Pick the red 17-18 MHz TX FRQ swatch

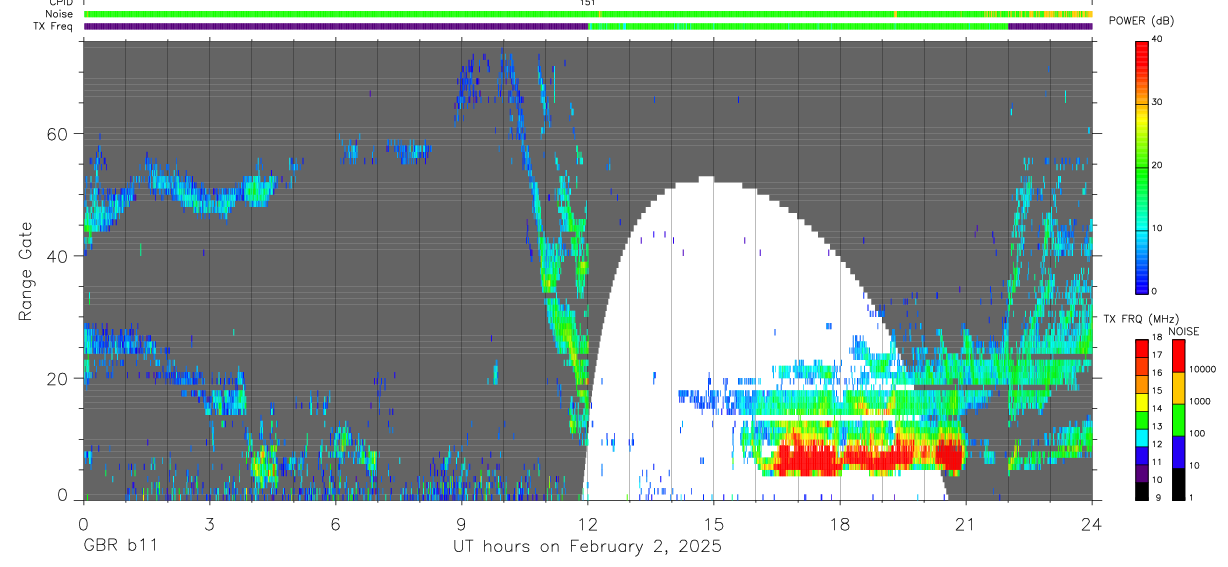click(1141, 349)
